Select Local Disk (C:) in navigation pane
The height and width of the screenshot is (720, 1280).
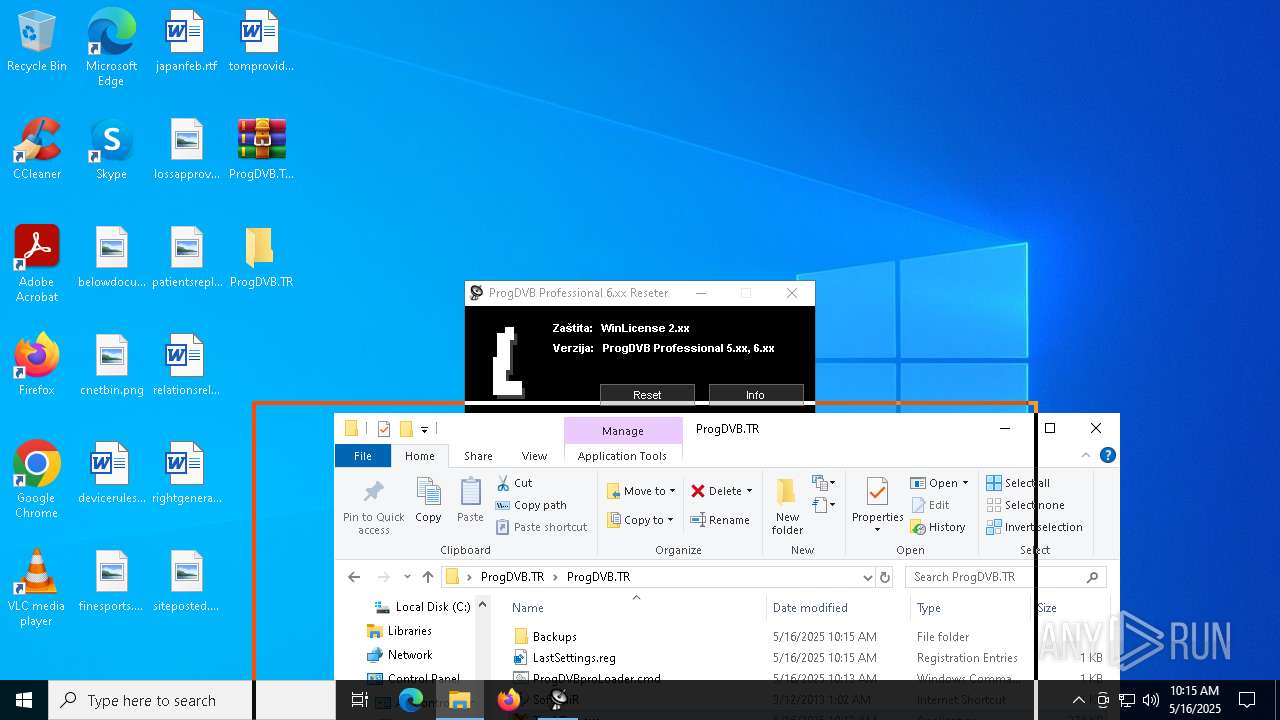click(421, 607)
